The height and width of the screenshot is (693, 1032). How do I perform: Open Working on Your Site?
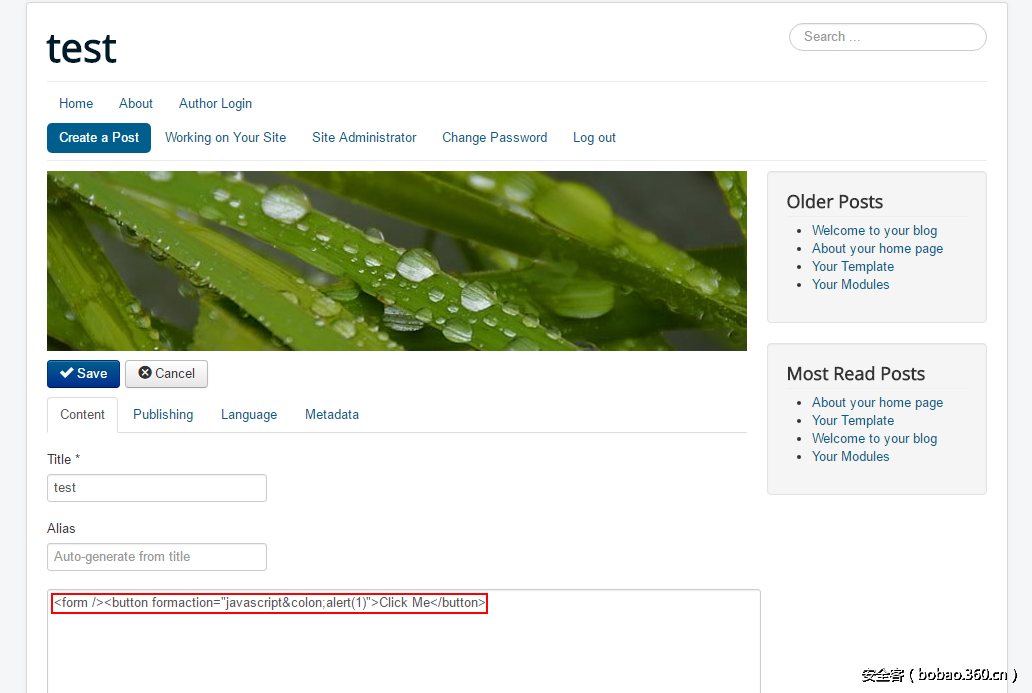[x=225, y=138]
